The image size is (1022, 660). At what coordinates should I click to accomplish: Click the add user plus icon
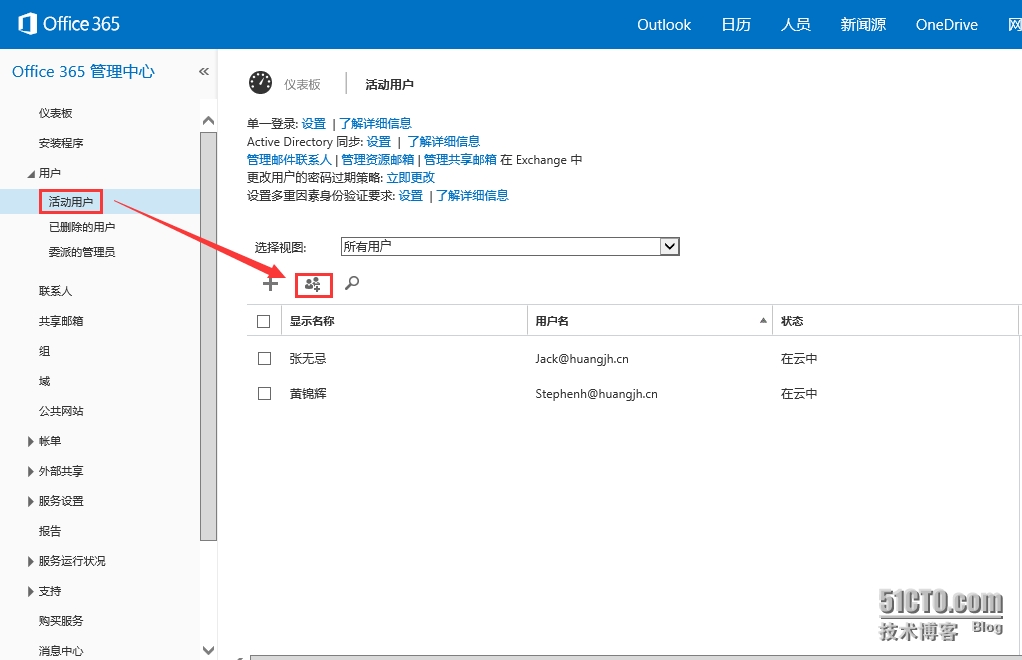(x=270, y=284)
